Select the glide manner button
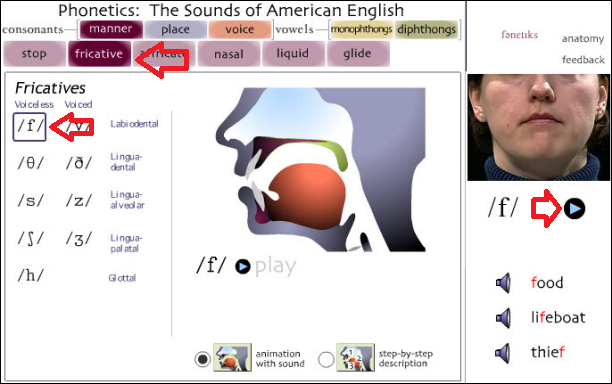This screenshot has height=384, width=612. pyautogui.click(x=358, y=53)
